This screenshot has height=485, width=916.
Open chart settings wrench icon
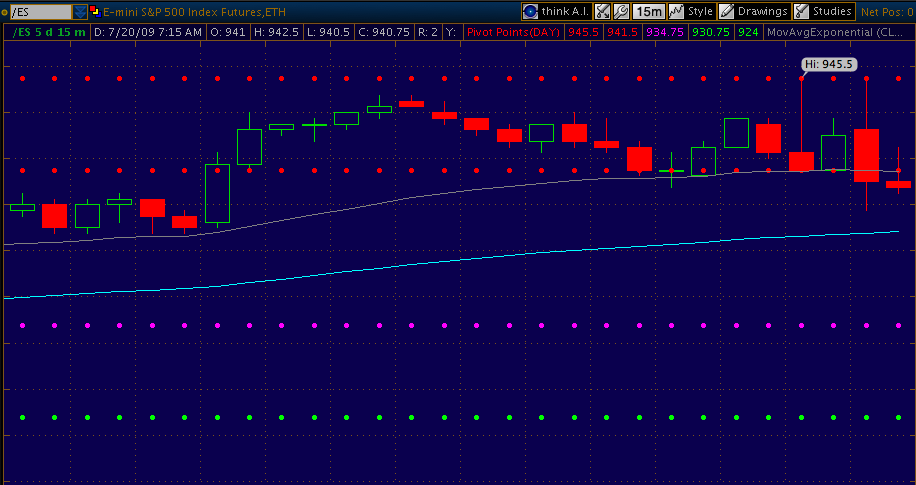point(620,11)
